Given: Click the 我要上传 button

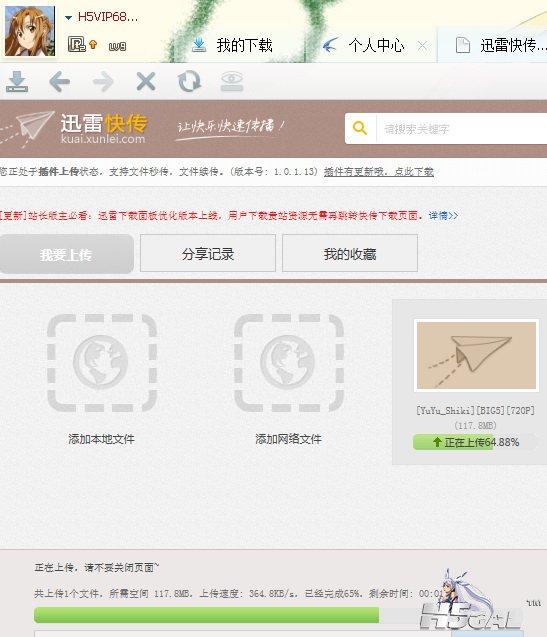Looking at the screenshot, I should (x=67, y=254).
